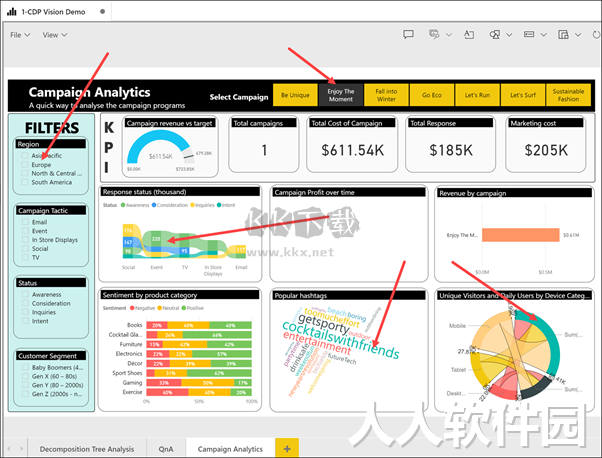This screenshot has width=602, height=458.
Task: Click the previous page tabs arrow
Action: [x=9, y=448]
